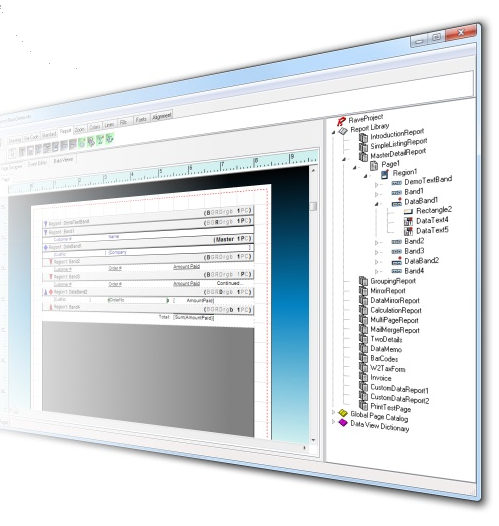Click the Sum AmountPaid calculation field
This screenshot has width=499, height=526.
[x=193, y=317]
